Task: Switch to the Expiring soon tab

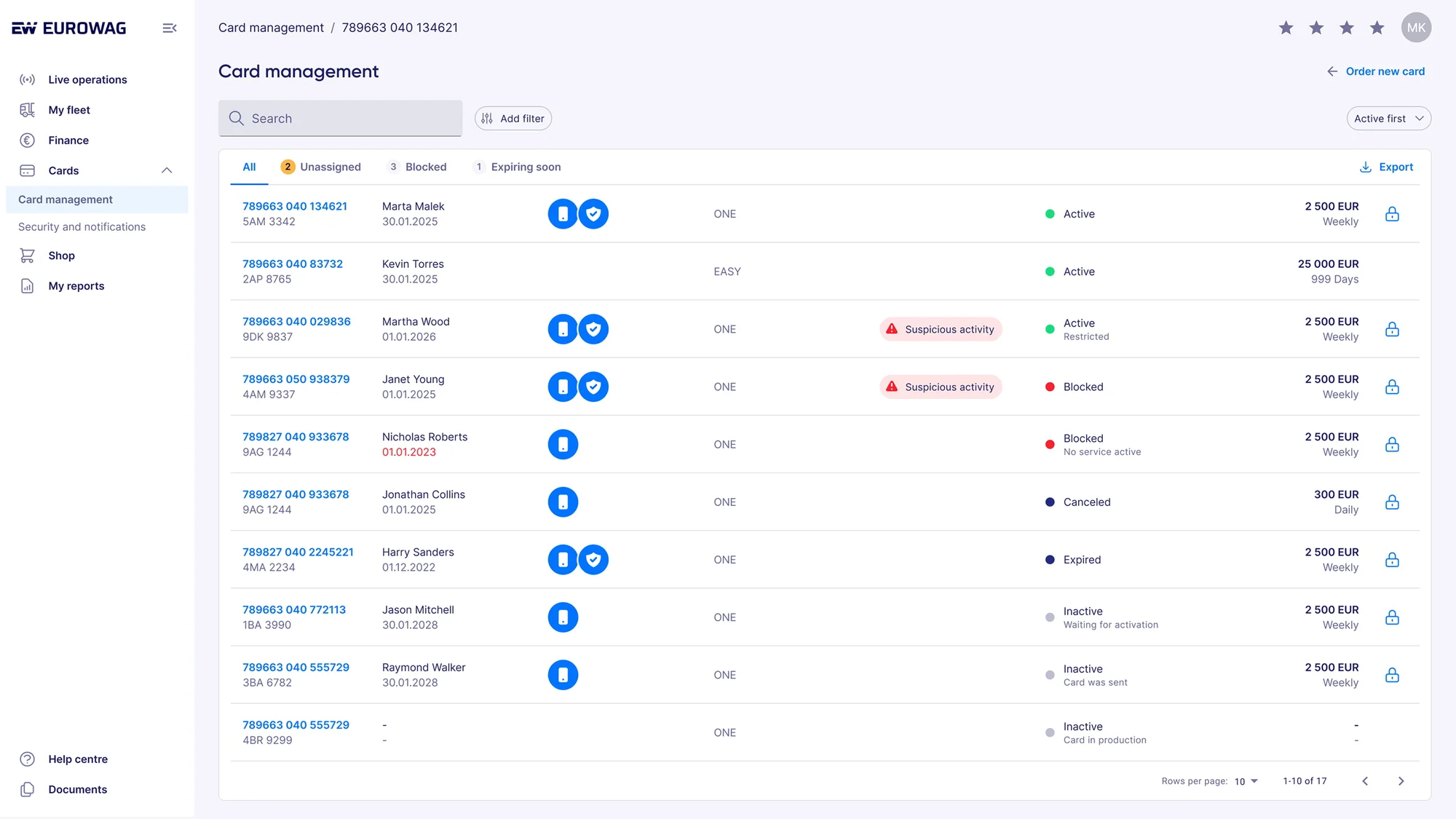Action: (x=516, y=167)
